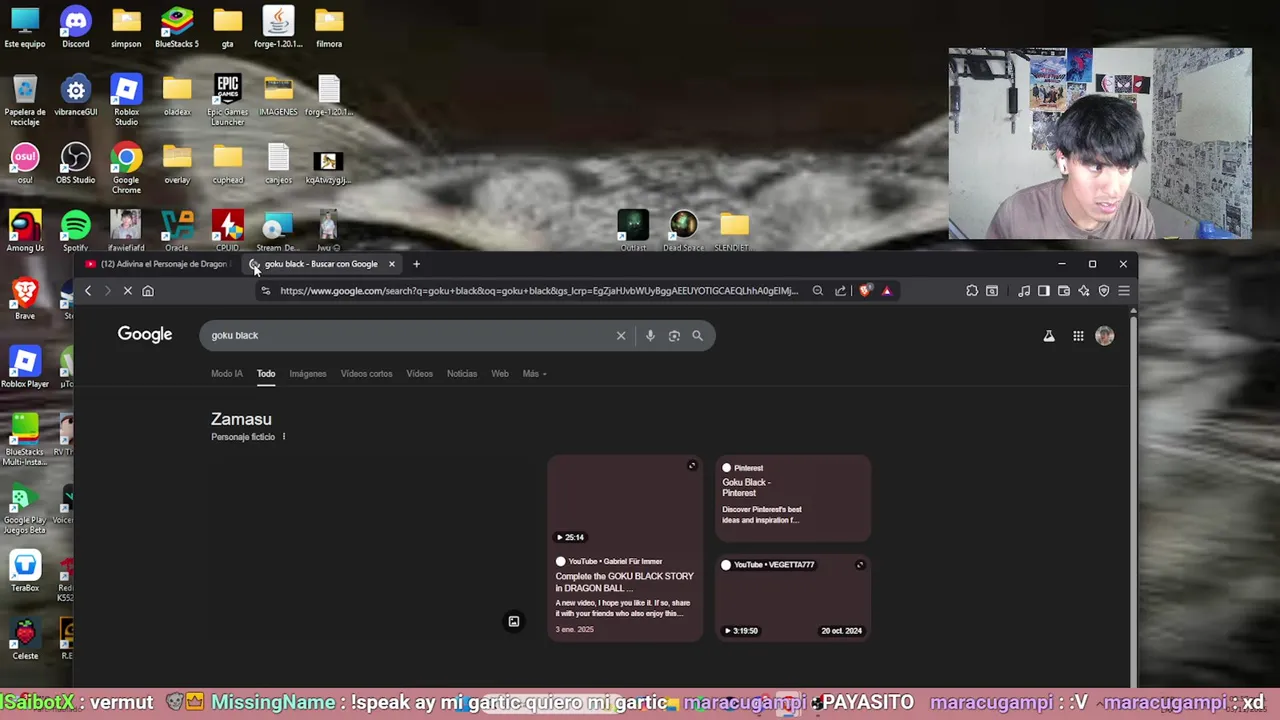Stop page loading with the spinner button
The height and width of the screenshot is (720, 1280).
[x=127, y=291]
